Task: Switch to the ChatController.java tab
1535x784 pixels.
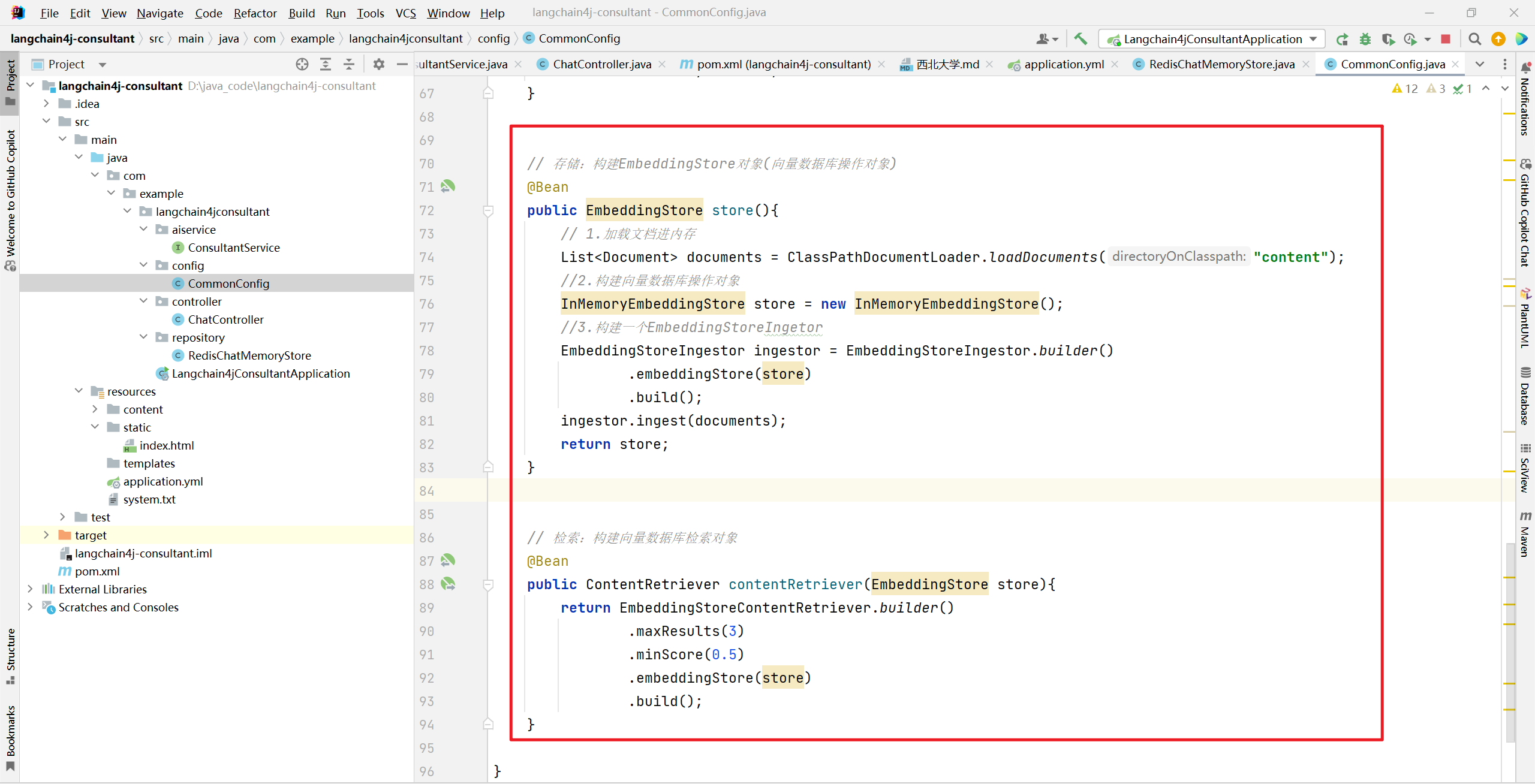Action: coord(601,64)
